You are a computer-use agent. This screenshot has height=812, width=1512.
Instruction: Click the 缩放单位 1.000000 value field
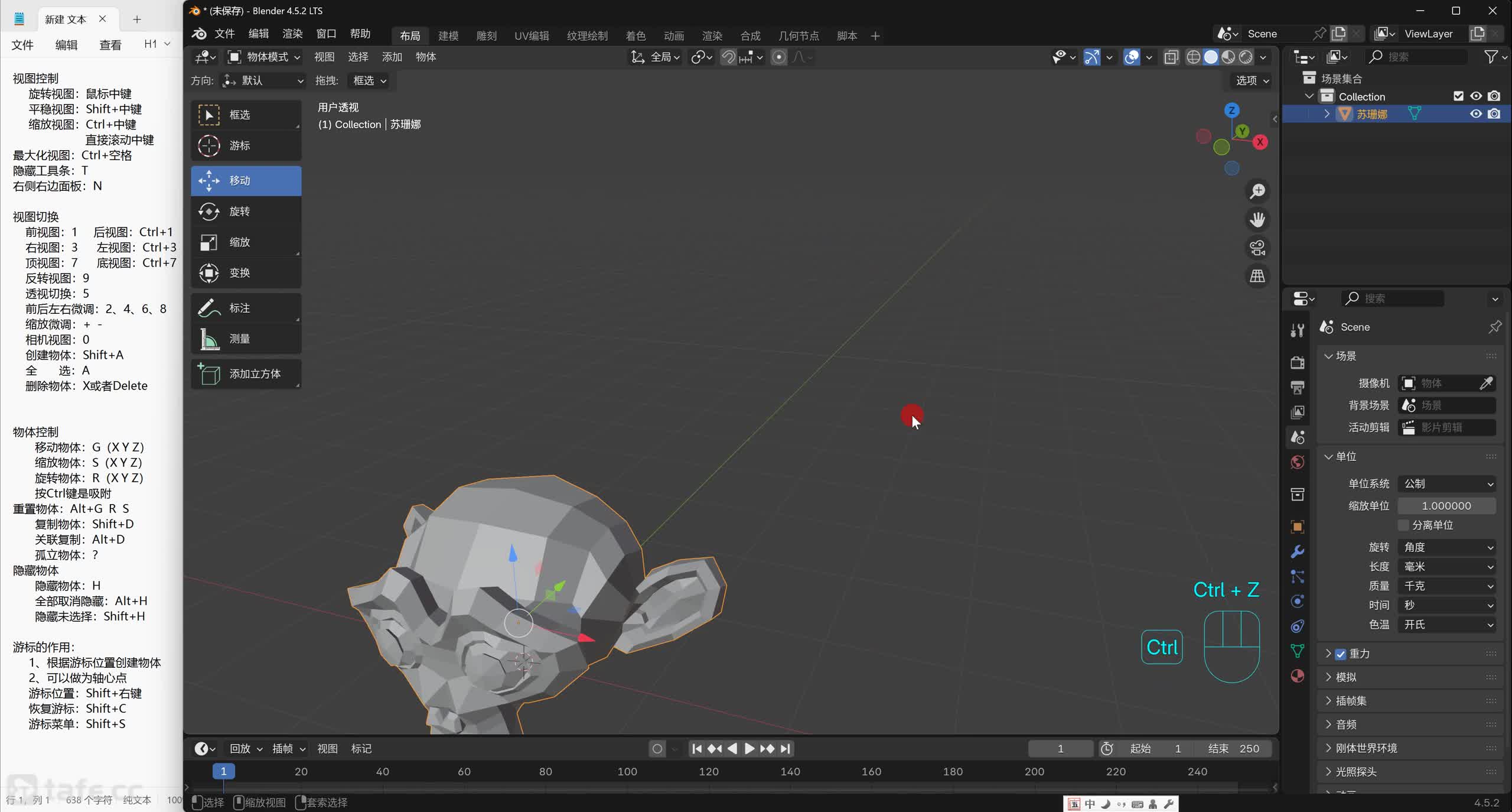click(x=1446, y=505)
